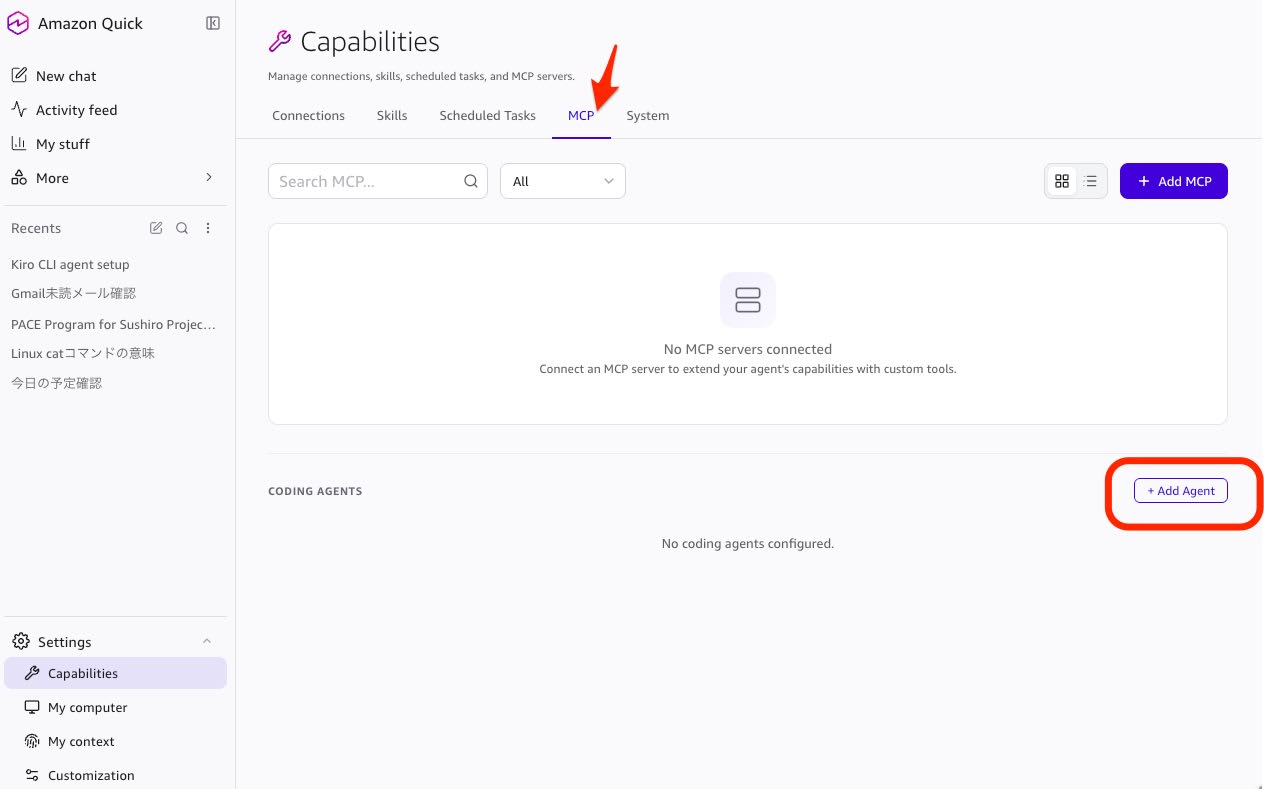Open the Connections tab
Screen dimensions: 1264x789
pyautogui.click(x=308, y=115)
